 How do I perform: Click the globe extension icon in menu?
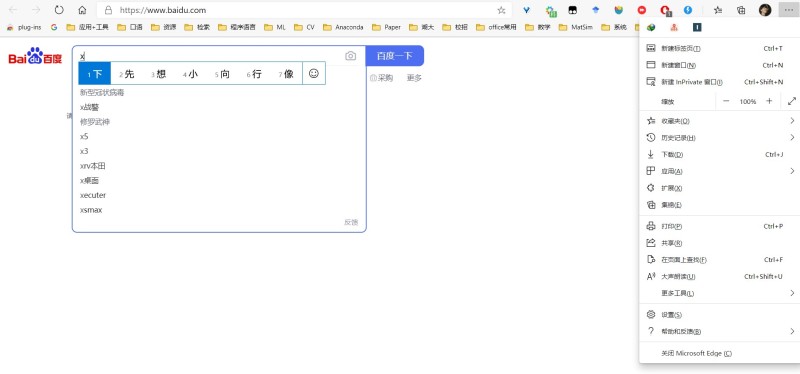coord(651,28)
